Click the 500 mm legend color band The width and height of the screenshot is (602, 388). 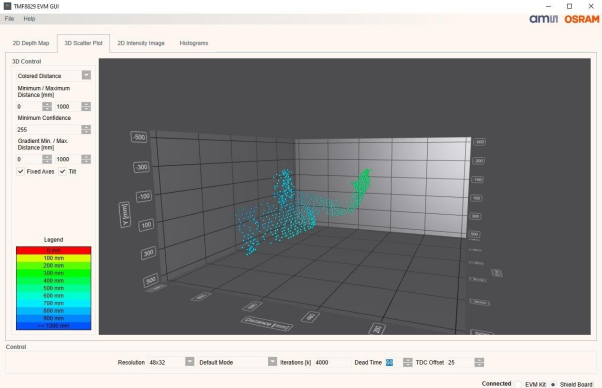53,288
